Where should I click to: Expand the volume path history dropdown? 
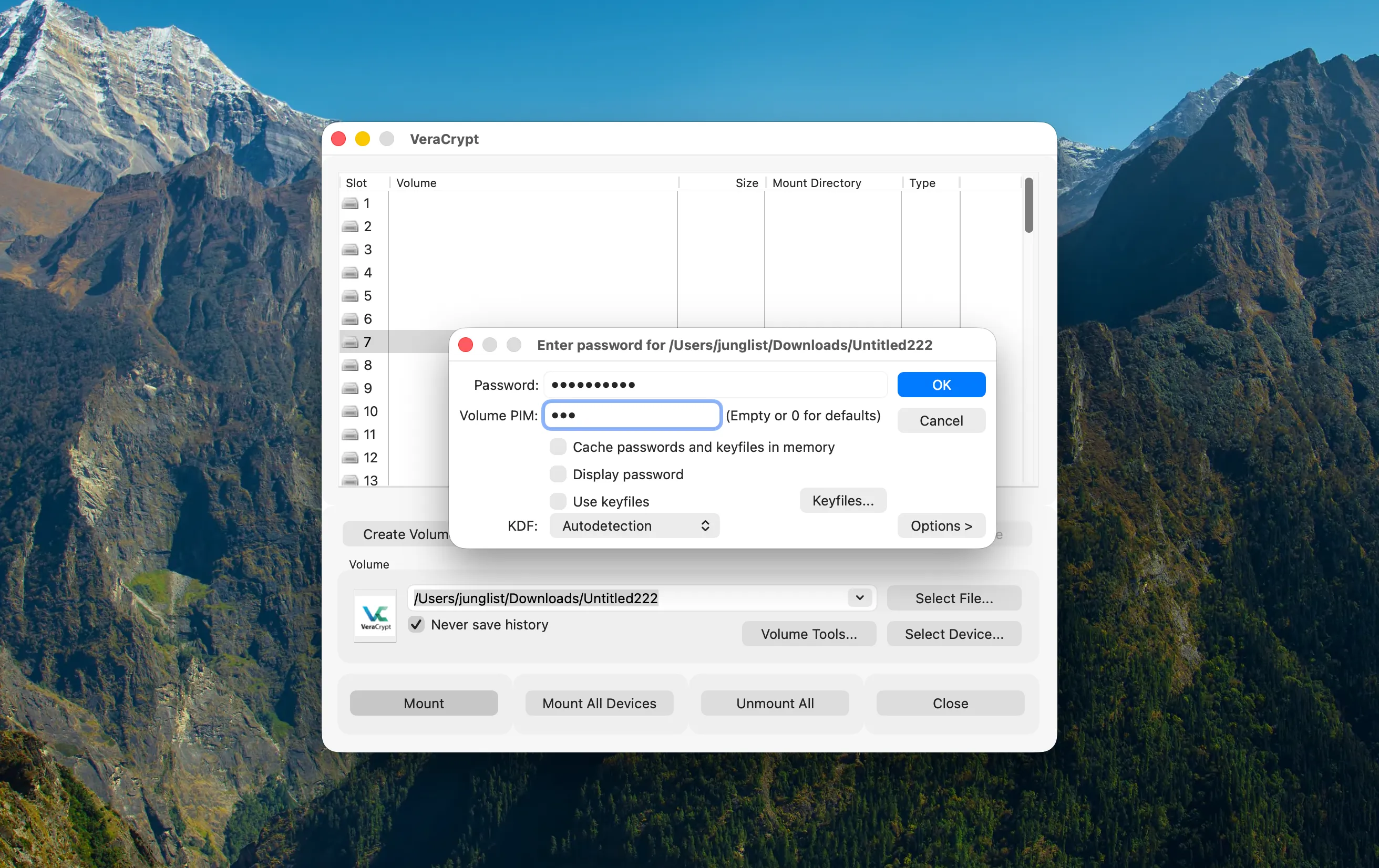pyautogui.click(x=860, y=598)
